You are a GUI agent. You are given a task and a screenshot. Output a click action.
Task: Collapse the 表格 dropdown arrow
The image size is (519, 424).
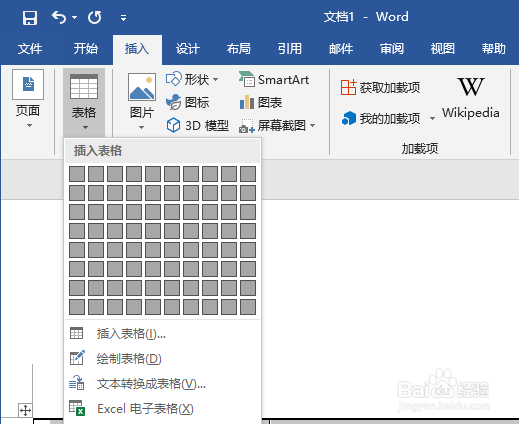(85, 127)
